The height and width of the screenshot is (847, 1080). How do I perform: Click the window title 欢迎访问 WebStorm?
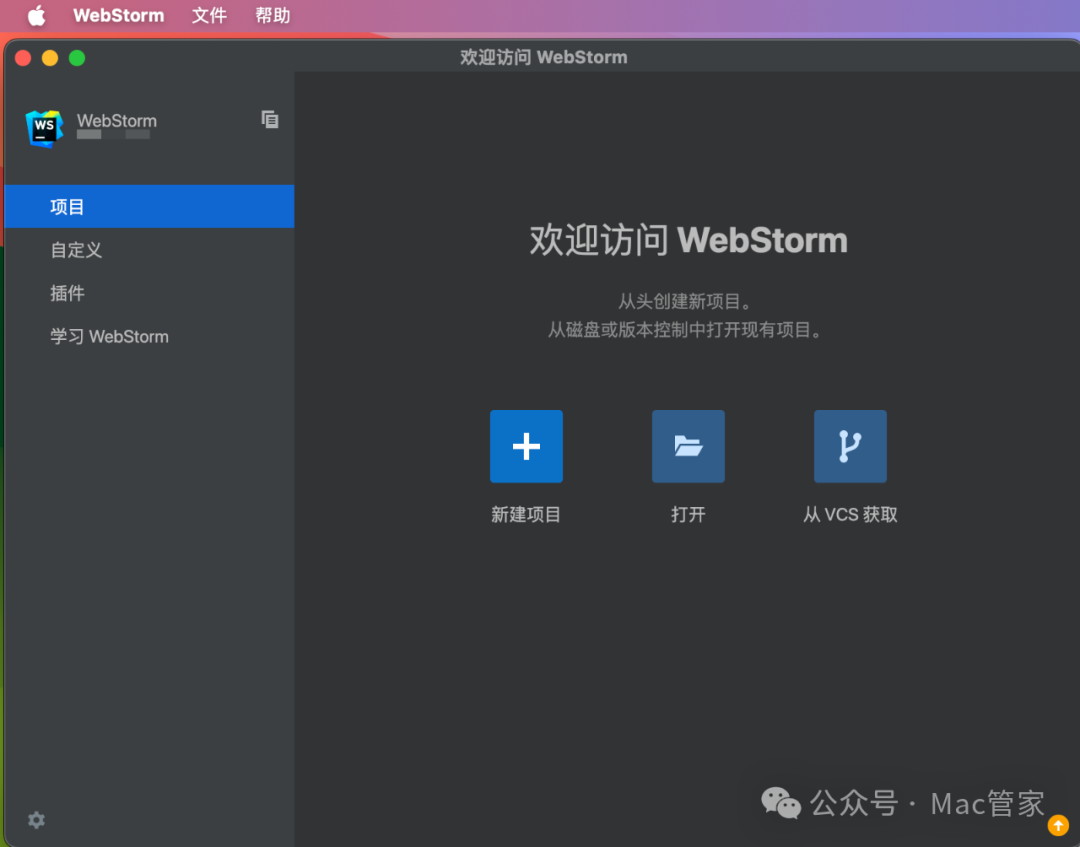point(543,57)
